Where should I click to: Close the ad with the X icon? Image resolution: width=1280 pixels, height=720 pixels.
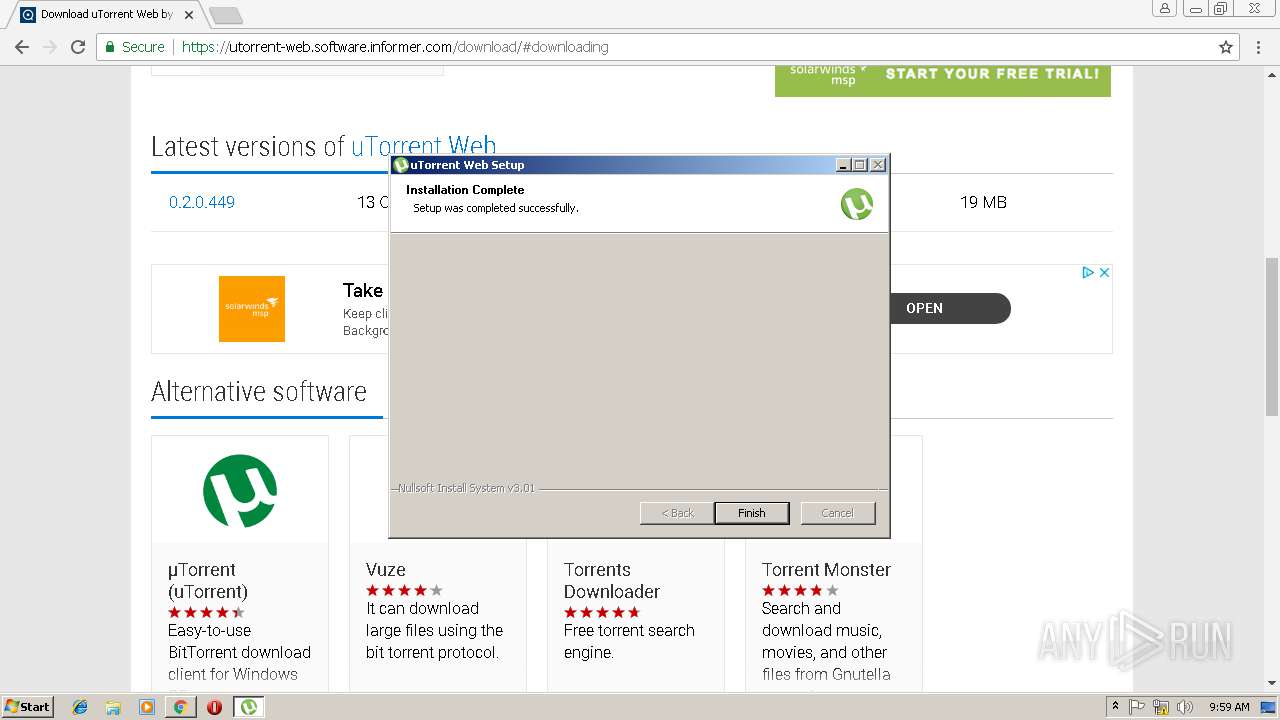1104,272
